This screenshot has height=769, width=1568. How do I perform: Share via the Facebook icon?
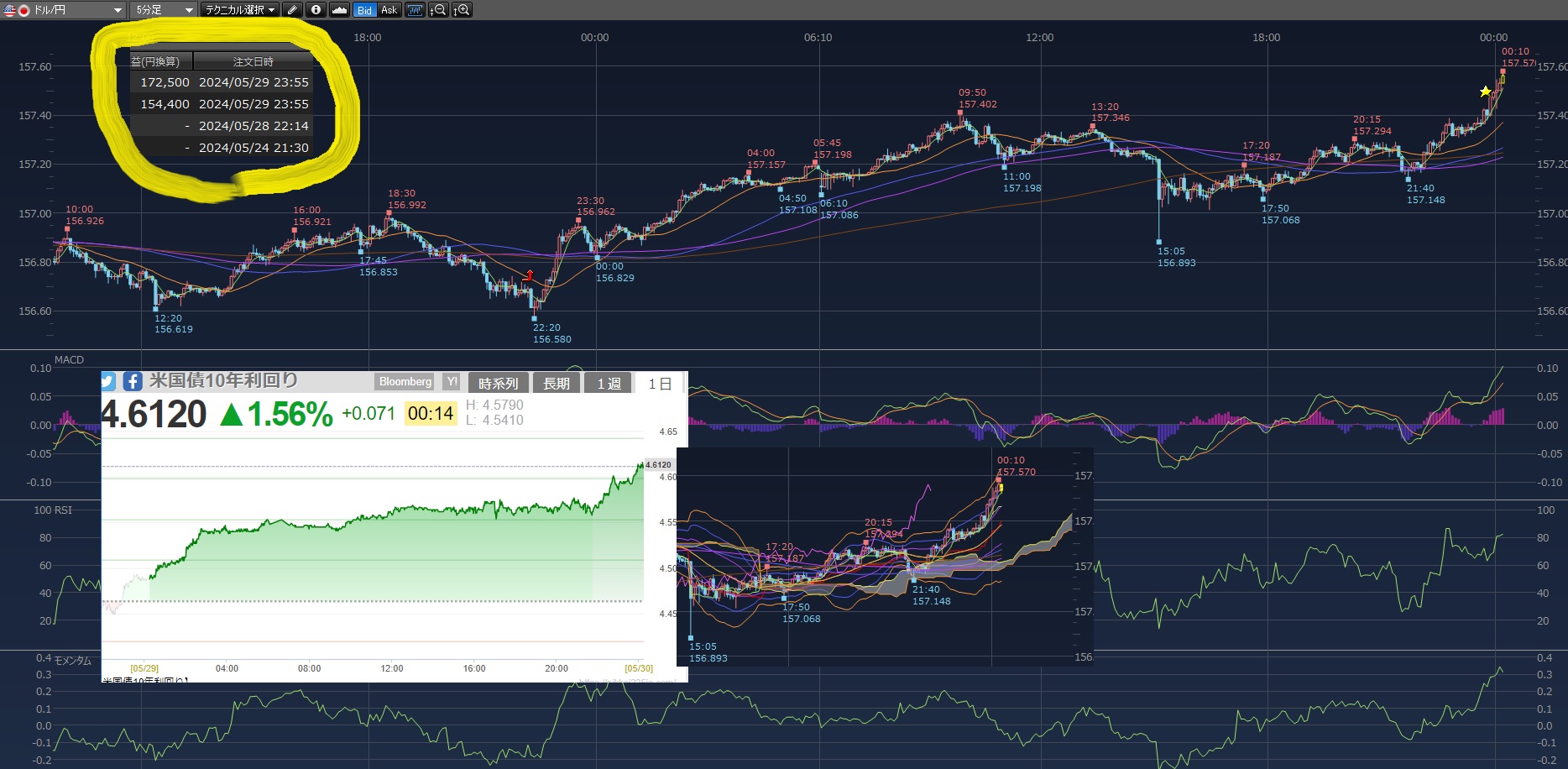pos(133,382)
